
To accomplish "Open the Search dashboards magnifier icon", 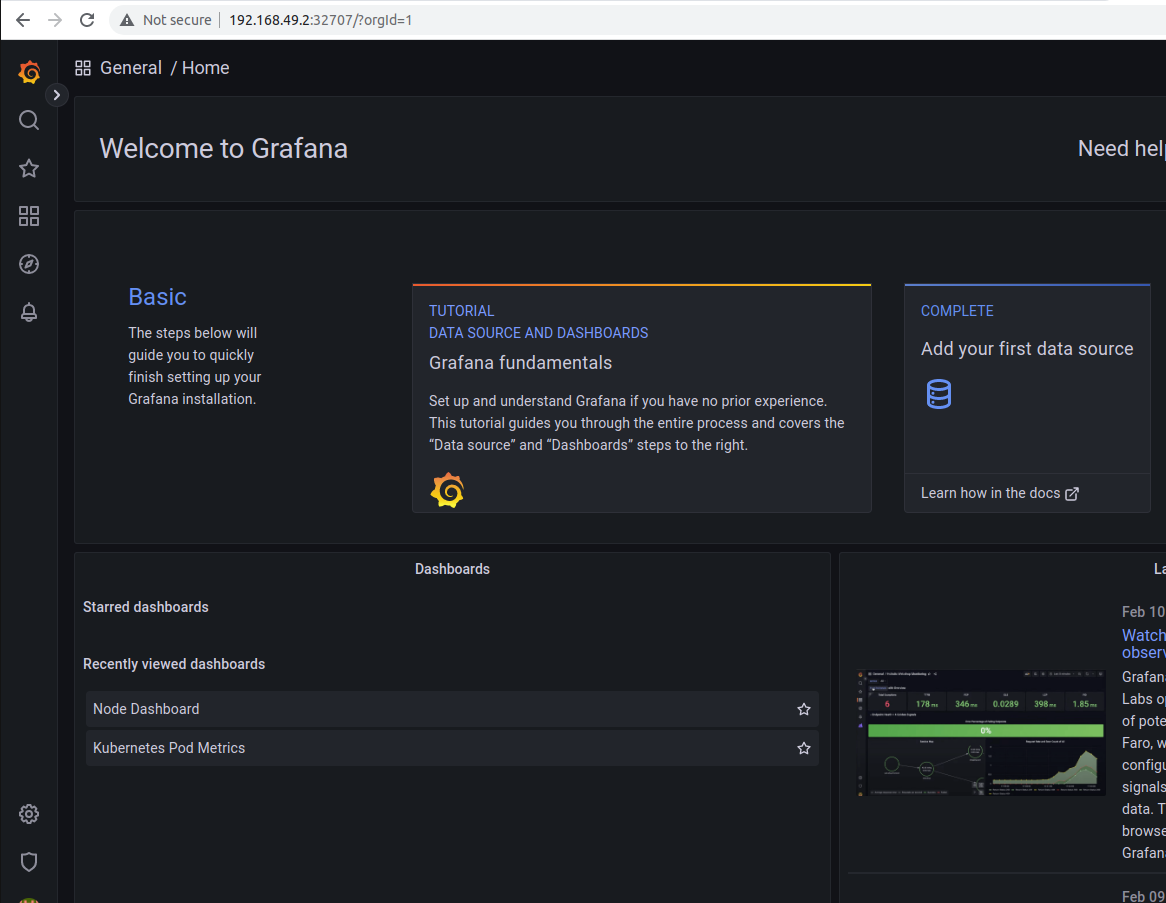I will coord(29,120).
